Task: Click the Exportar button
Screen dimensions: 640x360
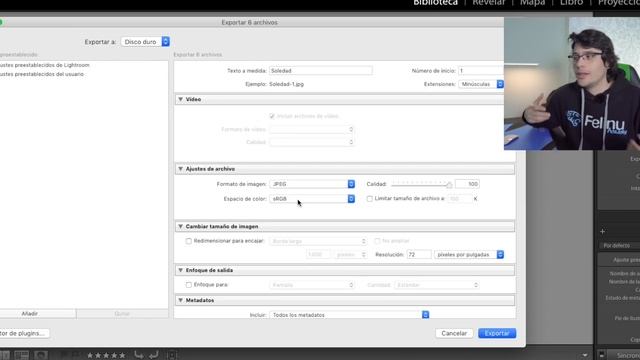Action: click(x=497, y=333)
